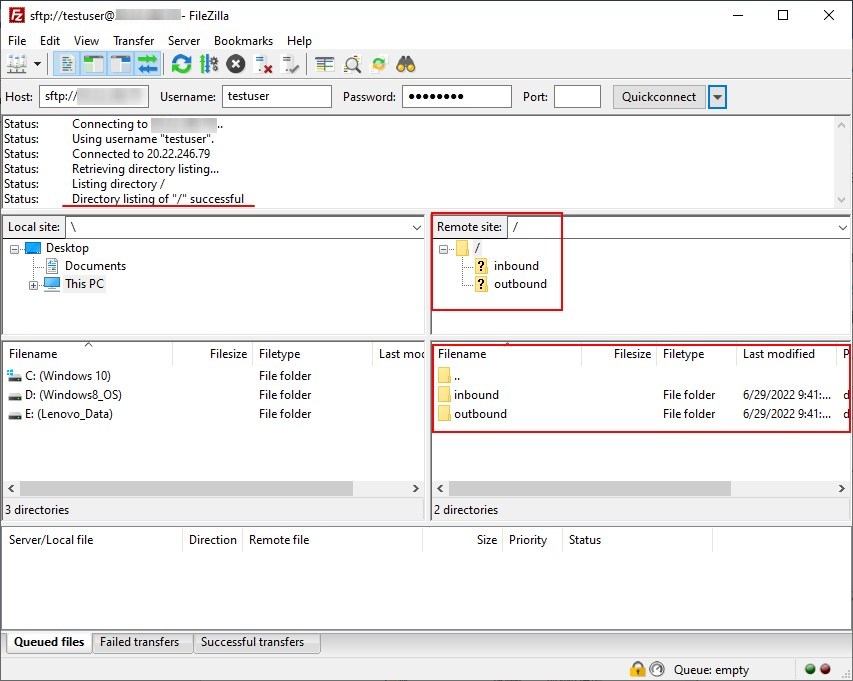This screenshot has width=853, height=681.
Task: Toggle processing of the transfer queue
Action: [x=208, y=64]
